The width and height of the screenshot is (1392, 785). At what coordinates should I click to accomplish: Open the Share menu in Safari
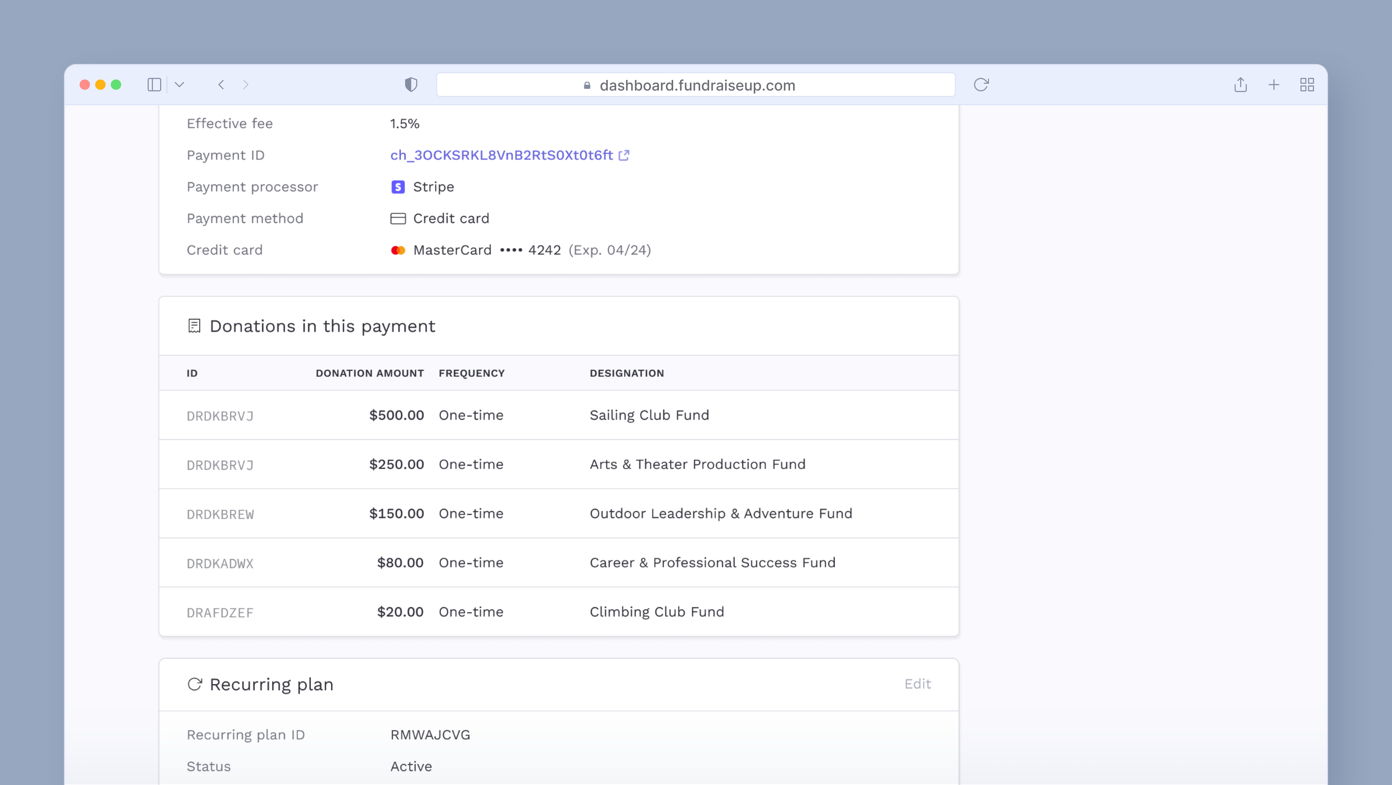pos(1240,84)
